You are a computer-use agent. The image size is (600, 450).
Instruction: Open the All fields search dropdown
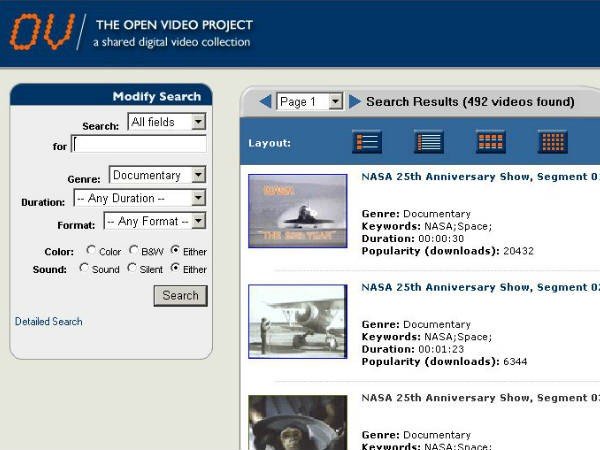coord(167,122)
